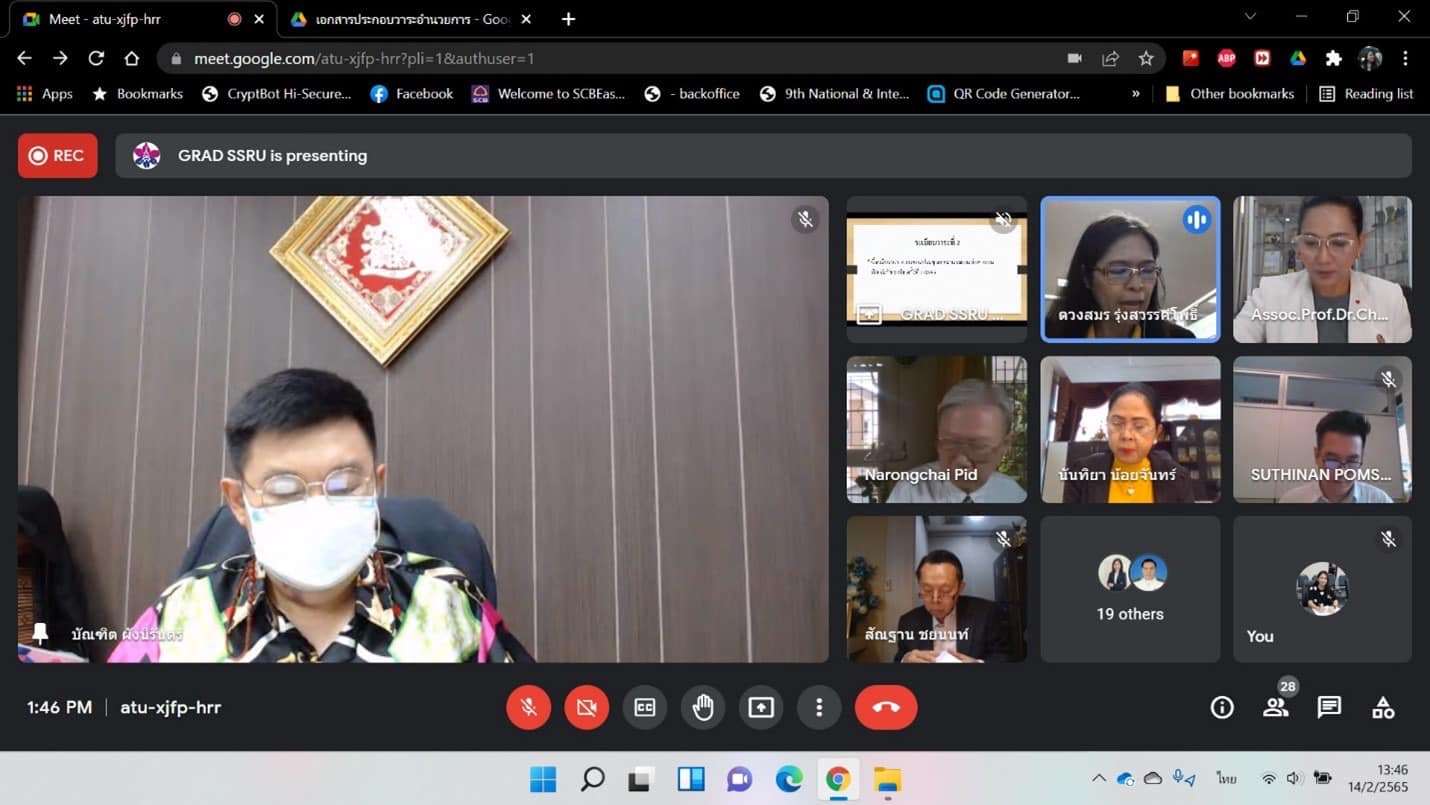Open more options three-dot menu

coord(819,707)
